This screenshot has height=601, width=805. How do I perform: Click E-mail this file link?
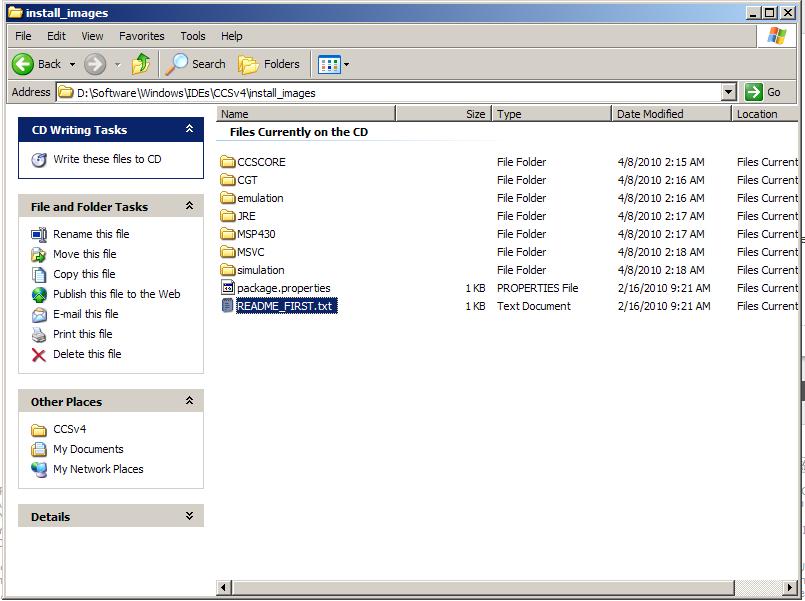(86, 314)
